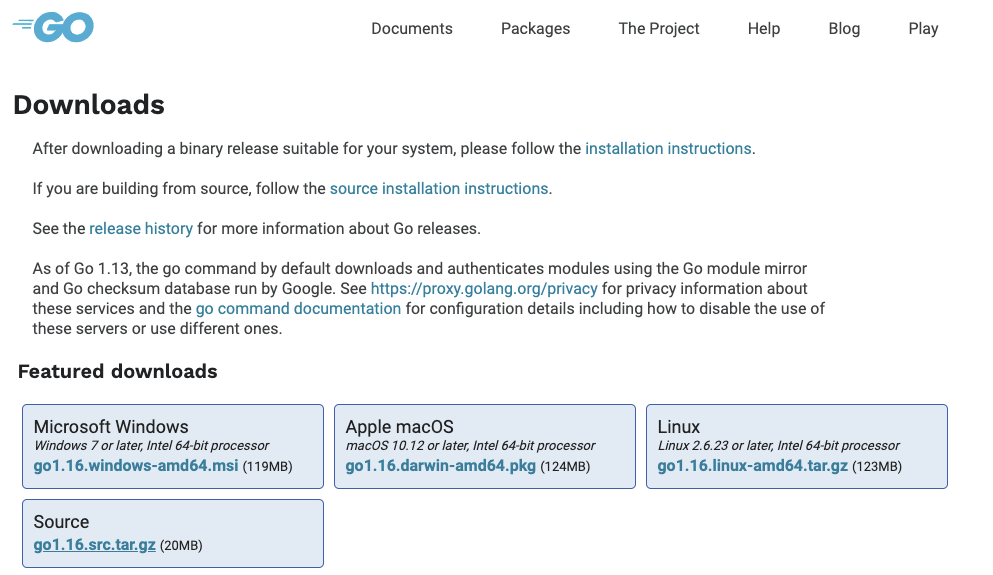Image resolution: width=993 pixels, height=575 pixels.
Task: Open the Documents menu item
Action: click(x=412, y=28)
